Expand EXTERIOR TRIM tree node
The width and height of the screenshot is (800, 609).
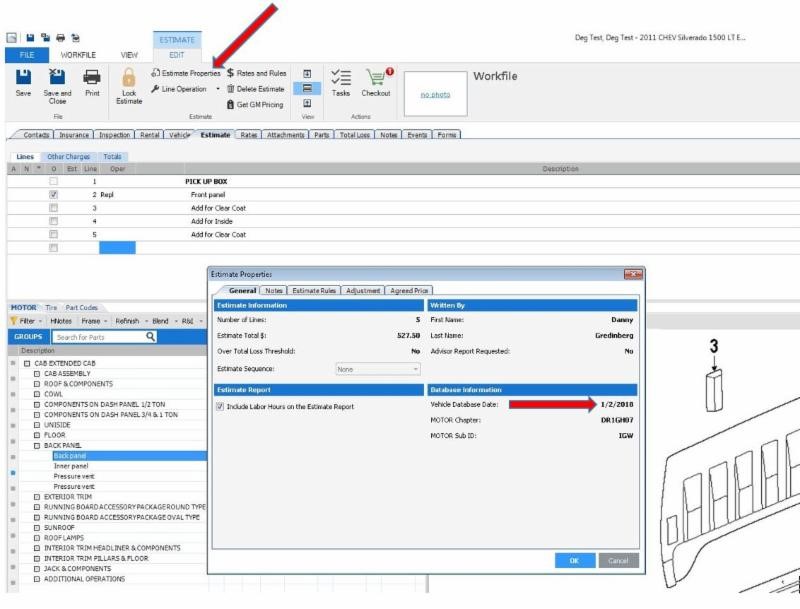tap(37, 497)
